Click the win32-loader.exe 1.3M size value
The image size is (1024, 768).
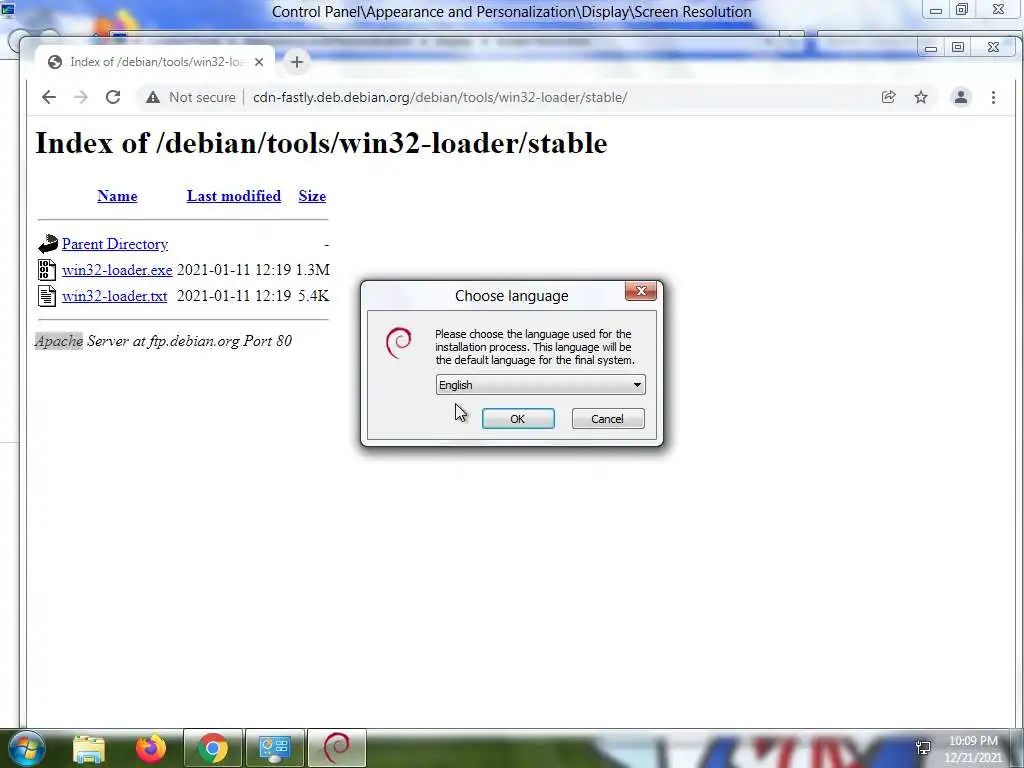(313, 270)
